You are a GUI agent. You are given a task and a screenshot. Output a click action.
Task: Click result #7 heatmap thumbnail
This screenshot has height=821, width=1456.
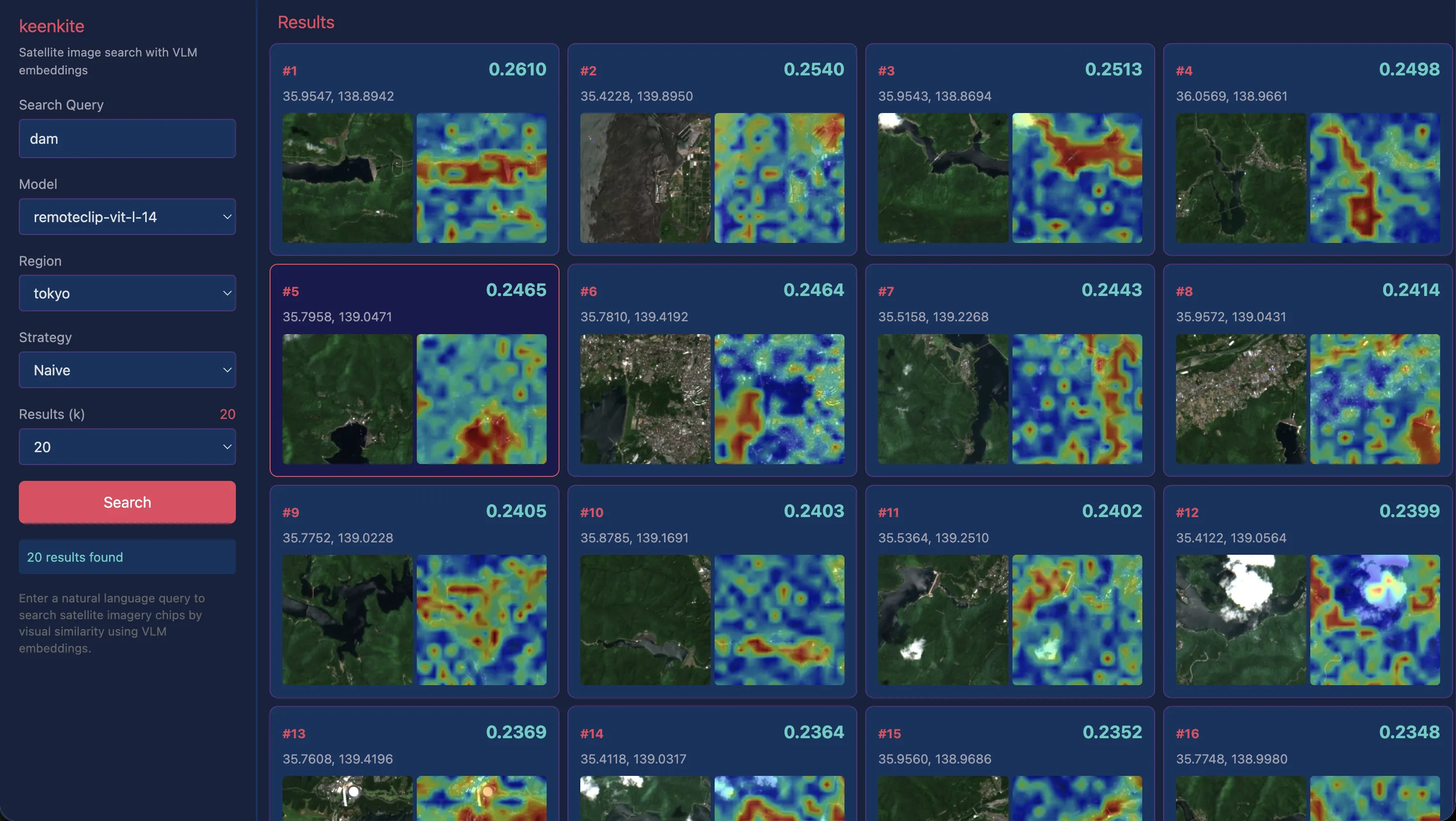1077,399
